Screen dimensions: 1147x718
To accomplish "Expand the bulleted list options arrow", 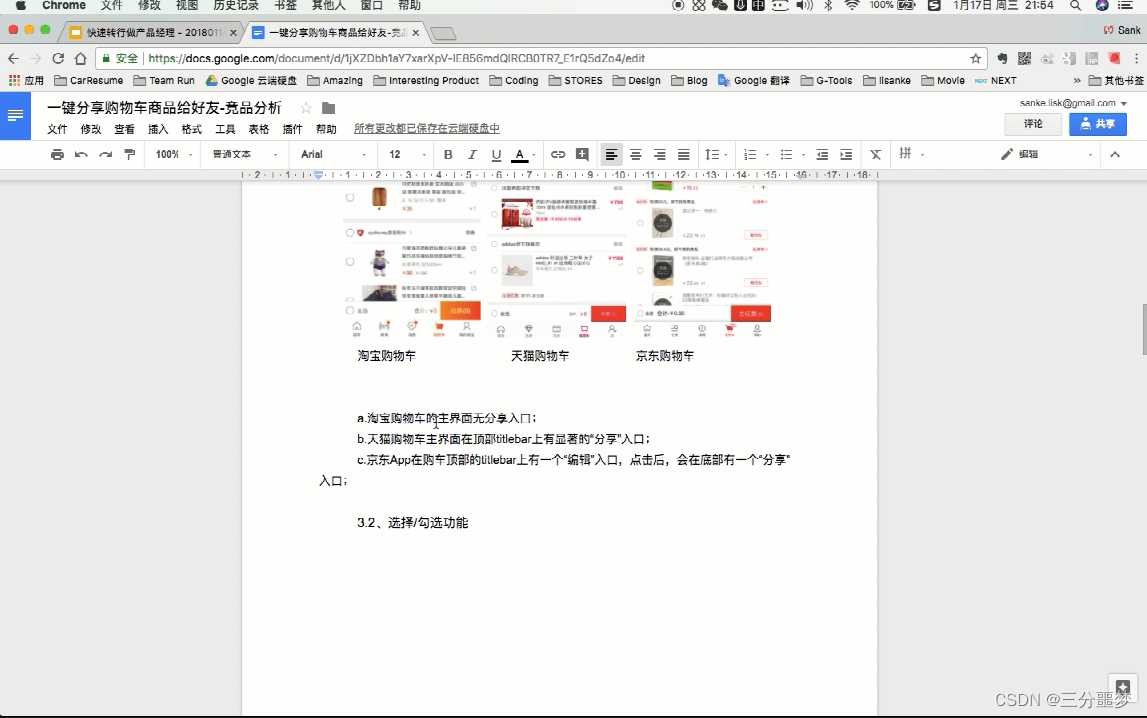I will coord(803,154).
